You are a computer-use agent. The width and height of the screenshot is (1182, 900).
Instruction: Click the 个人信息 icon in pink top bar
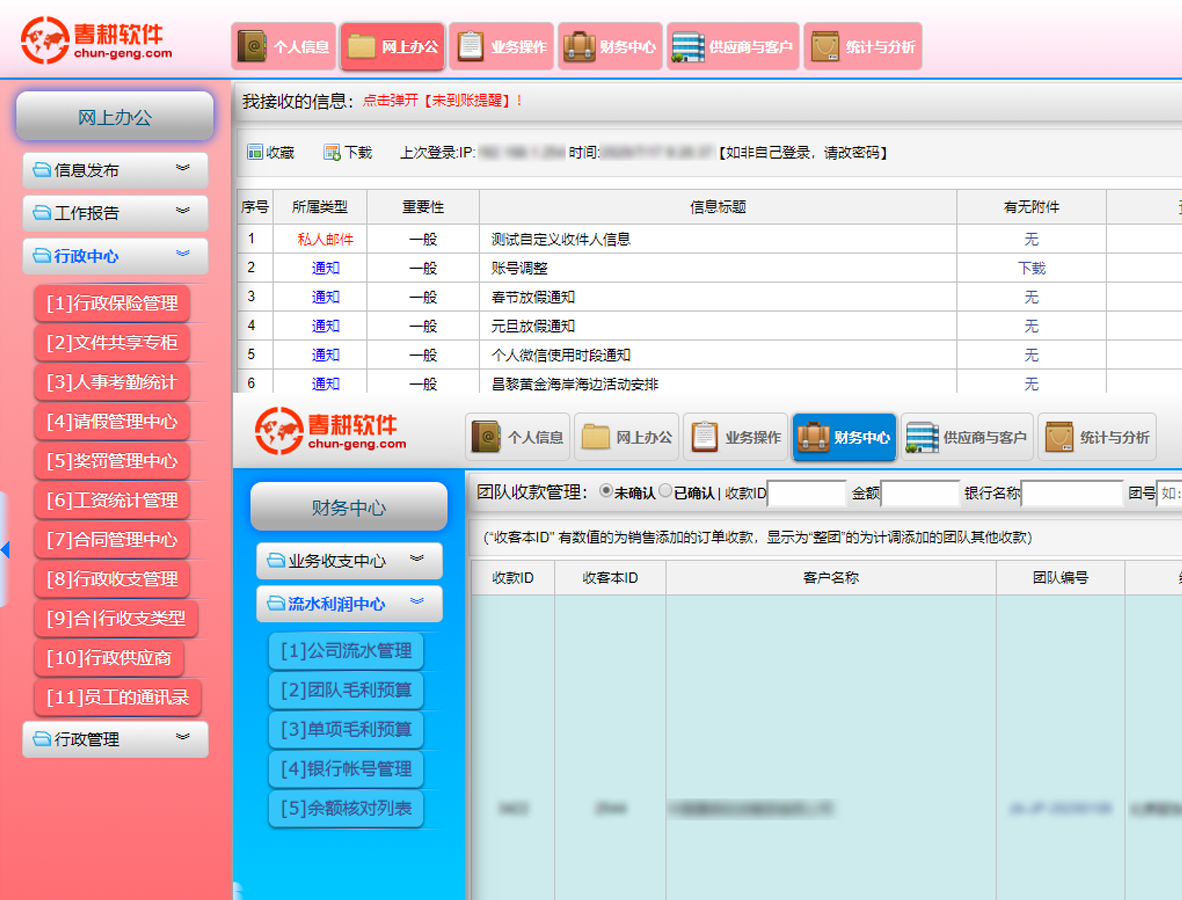coord(252,47)
